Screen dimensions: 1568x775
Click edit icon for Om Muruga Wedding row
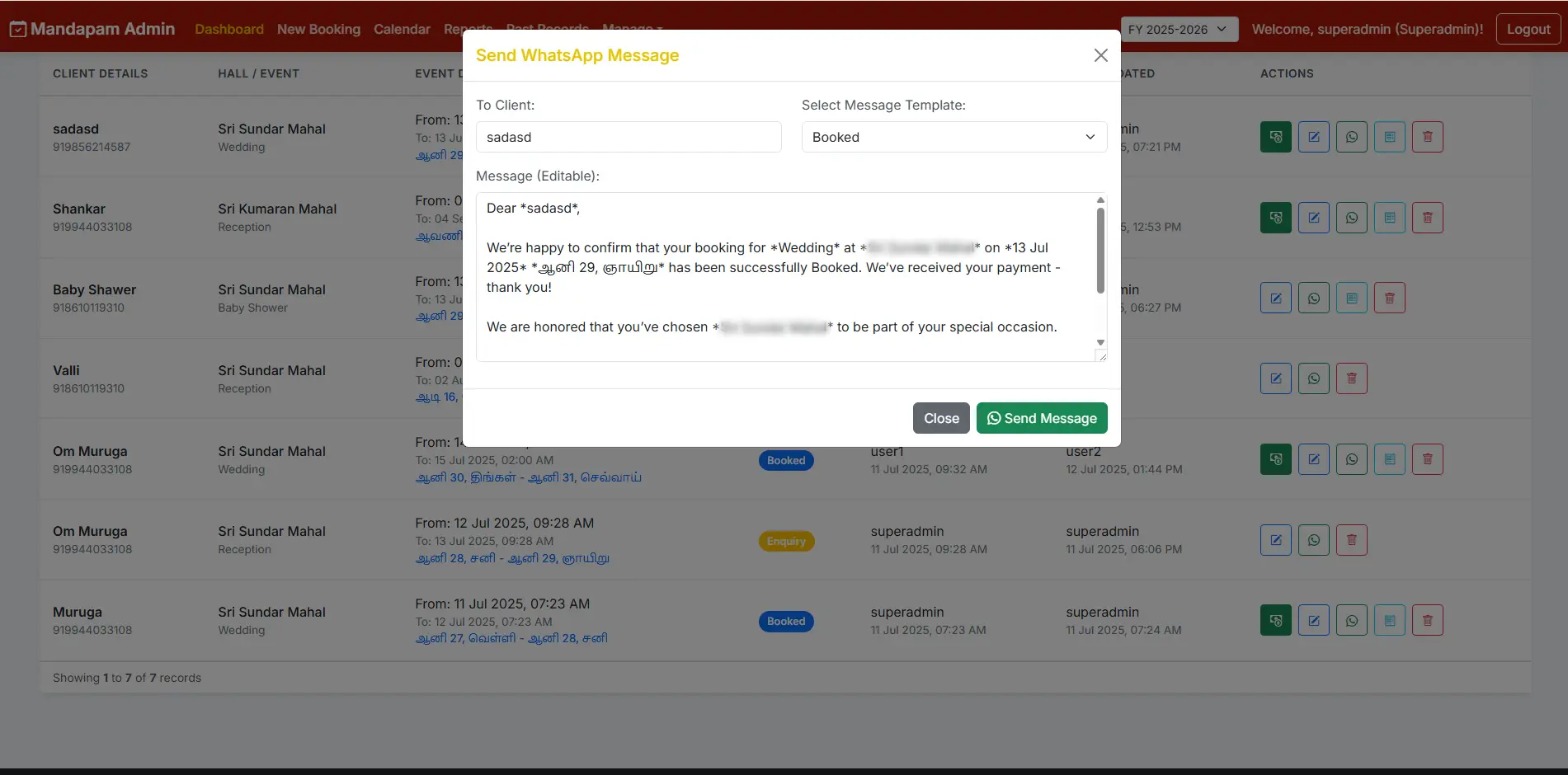point(1313,459)
